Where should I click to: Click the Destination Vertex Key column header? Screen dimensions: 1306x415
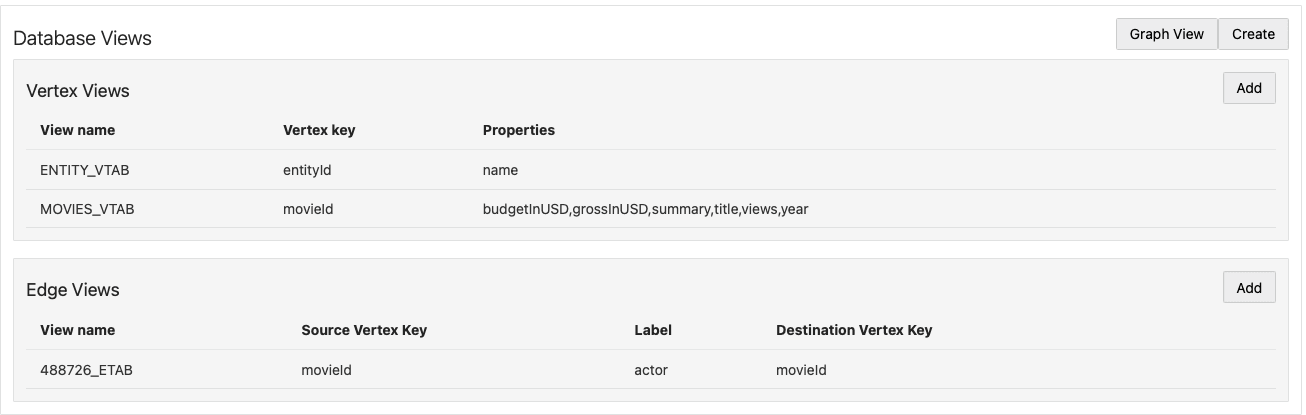point(854,330)
